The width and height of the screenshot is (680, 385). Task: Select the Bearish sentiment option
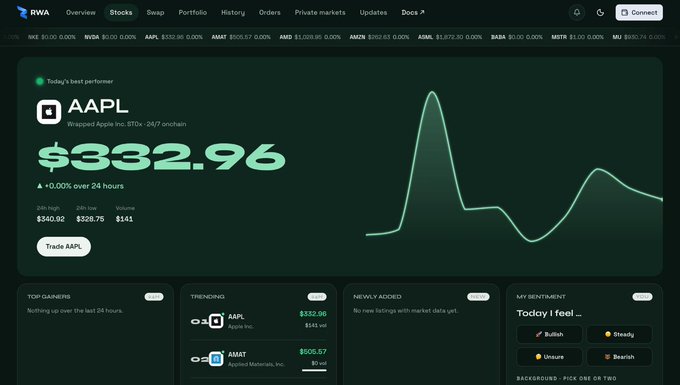click(619, 357)
